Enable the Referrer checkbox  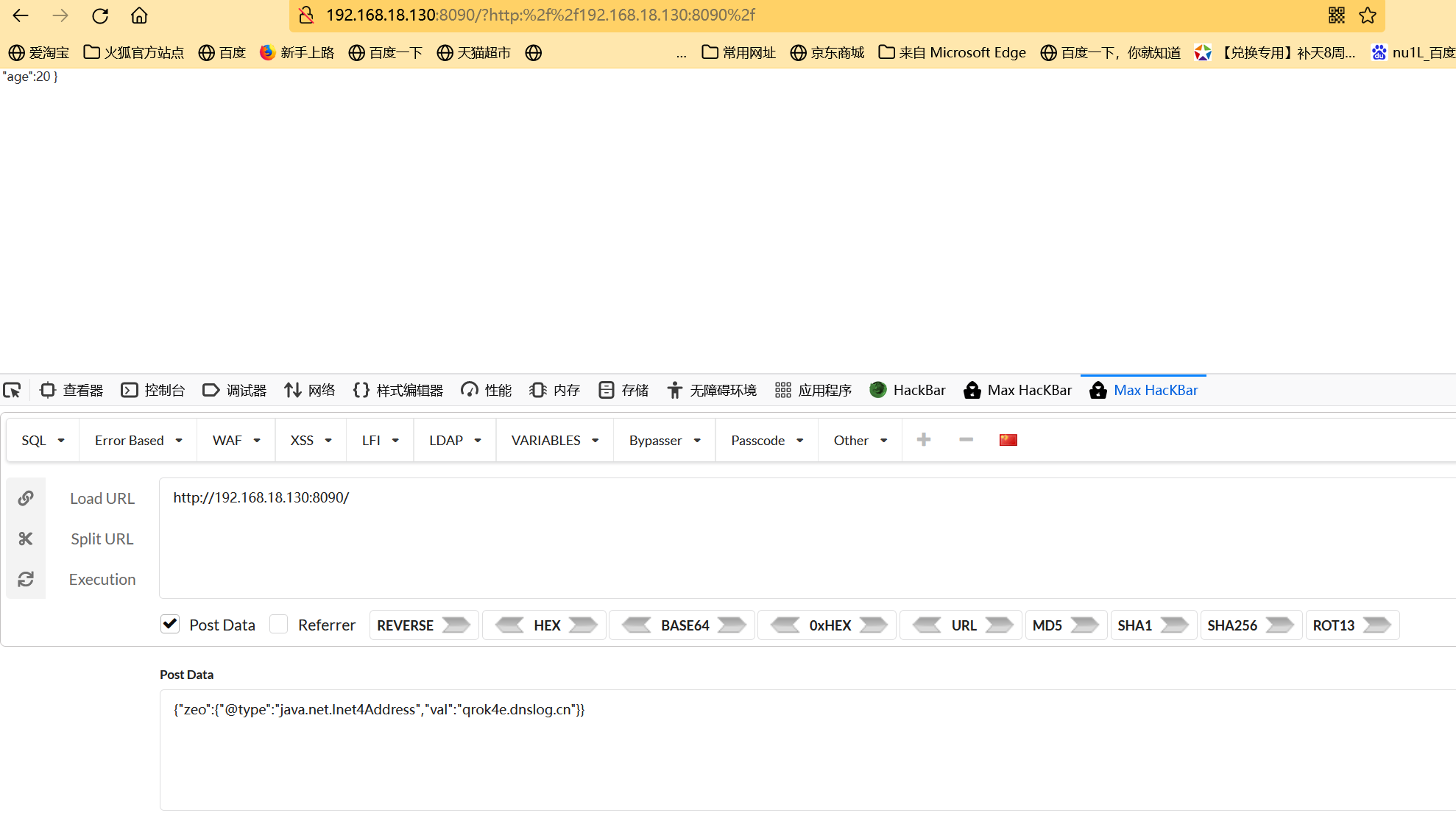(278, 624)
